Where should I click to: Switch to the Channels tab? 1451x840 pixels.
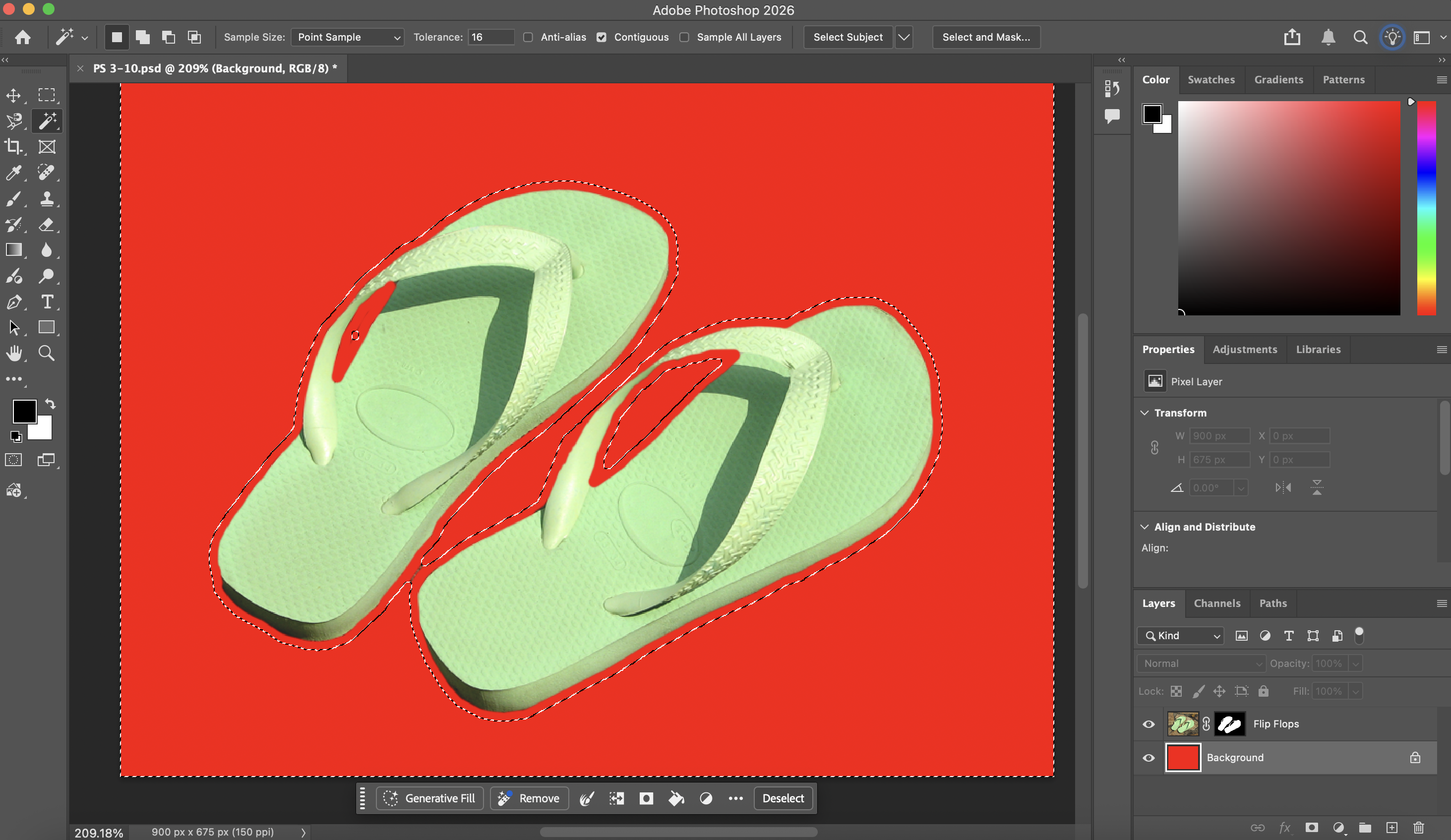1217,603
